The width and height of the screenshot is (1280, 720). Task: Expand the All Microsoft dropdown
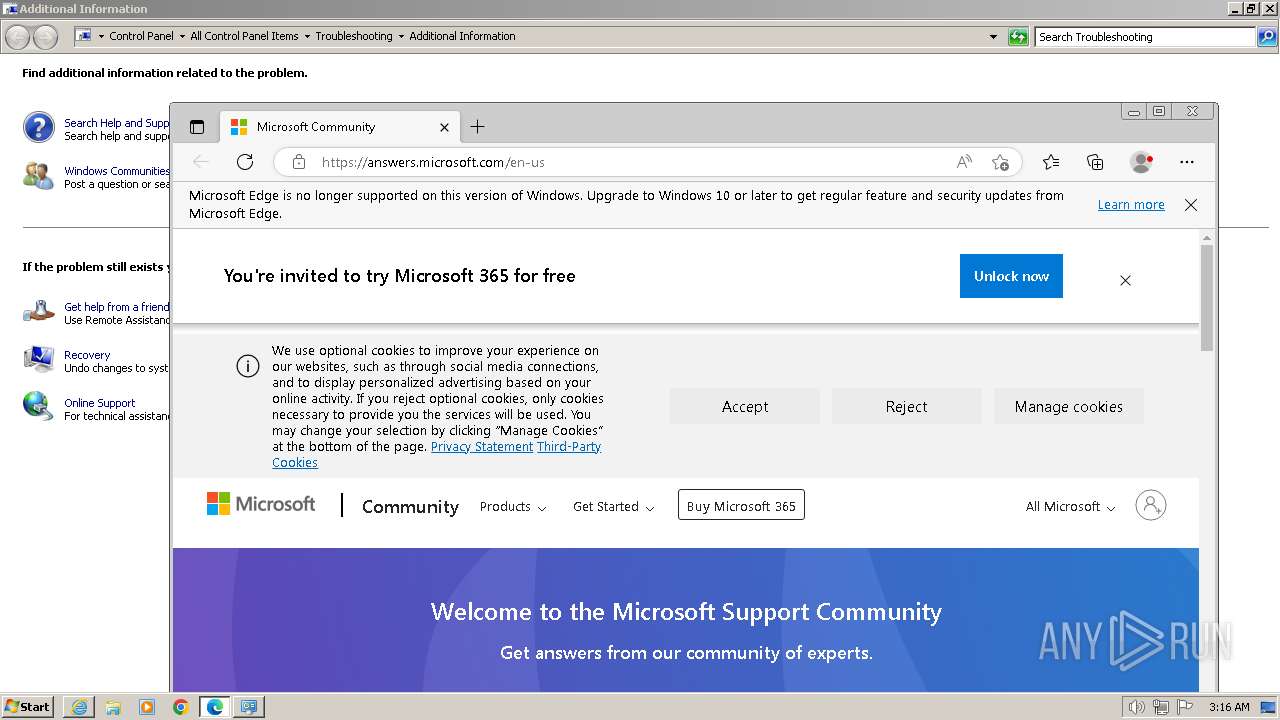tap(1071, 507)
